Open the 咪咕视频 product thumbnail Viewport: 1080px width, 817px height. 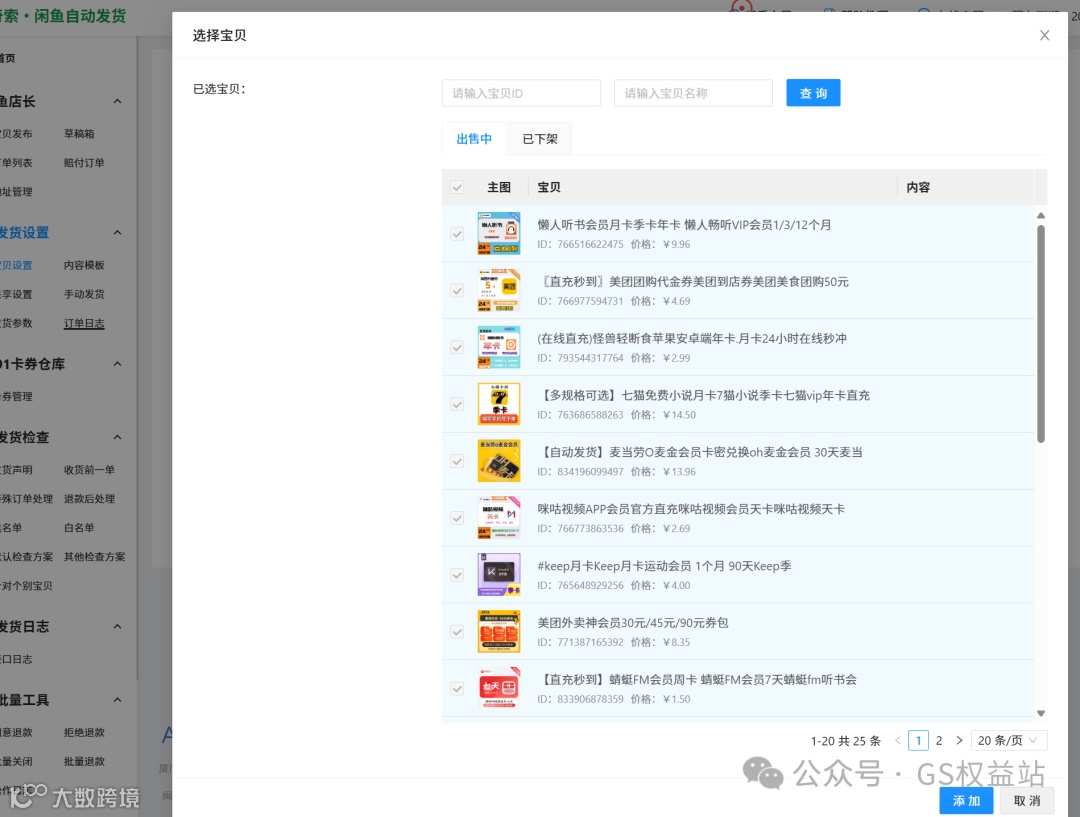tap(499, 518)
